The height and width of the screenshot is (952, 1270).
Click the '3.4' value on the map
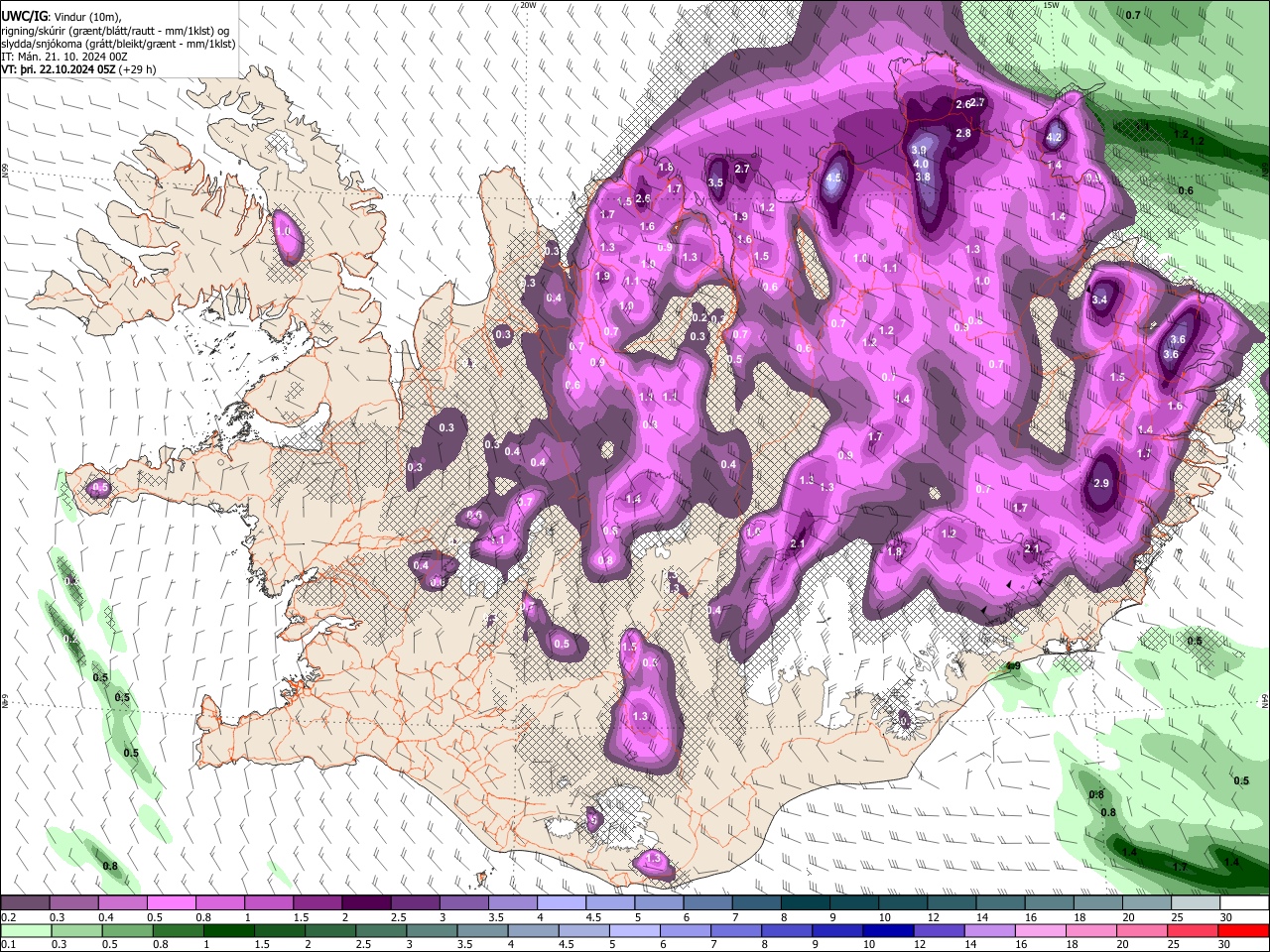tap(1099, 299)
